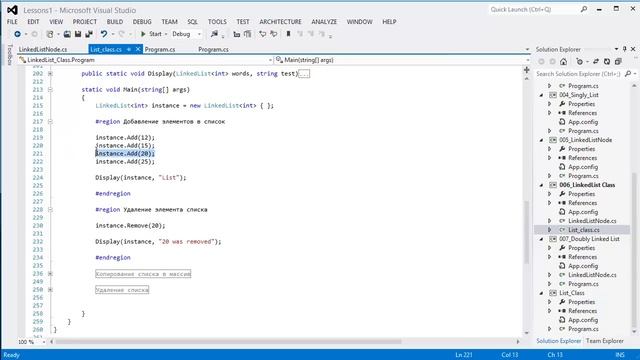This screenshot has height=360, width=640.
Task: Click the Quick Launch search icon
Action: coord(584,9)
